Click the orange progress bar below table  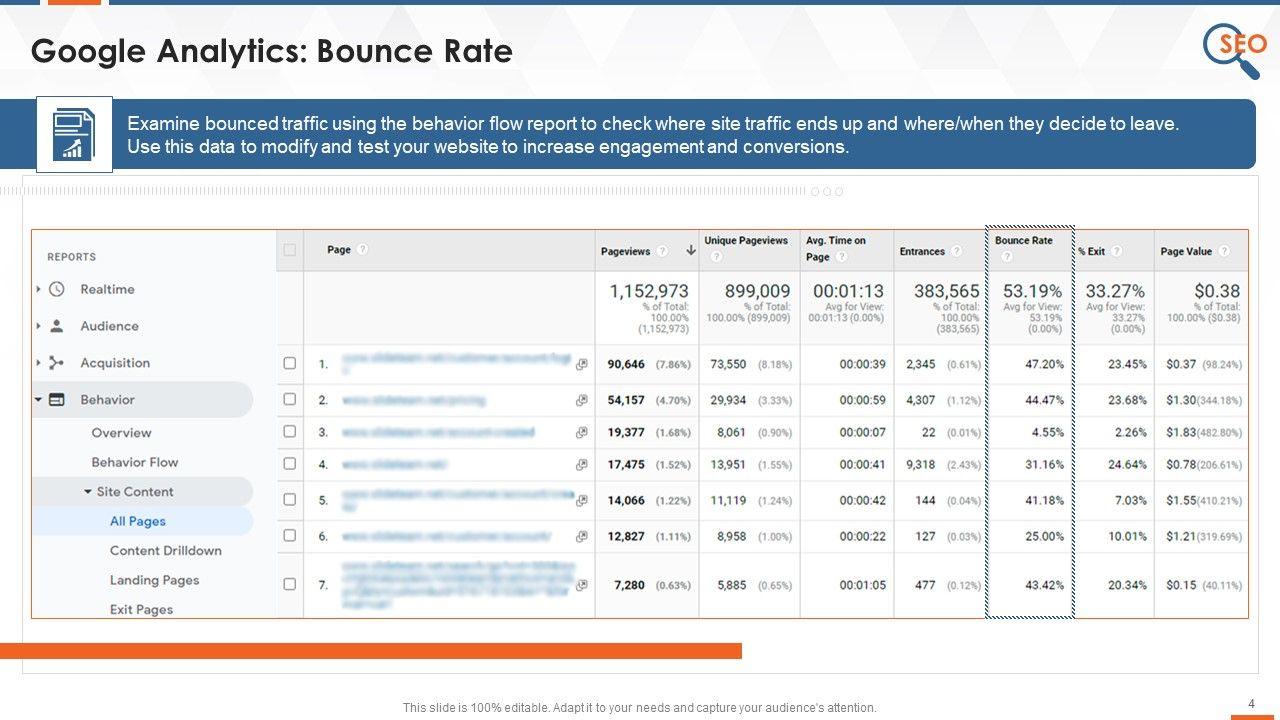(x=370, y=651)
